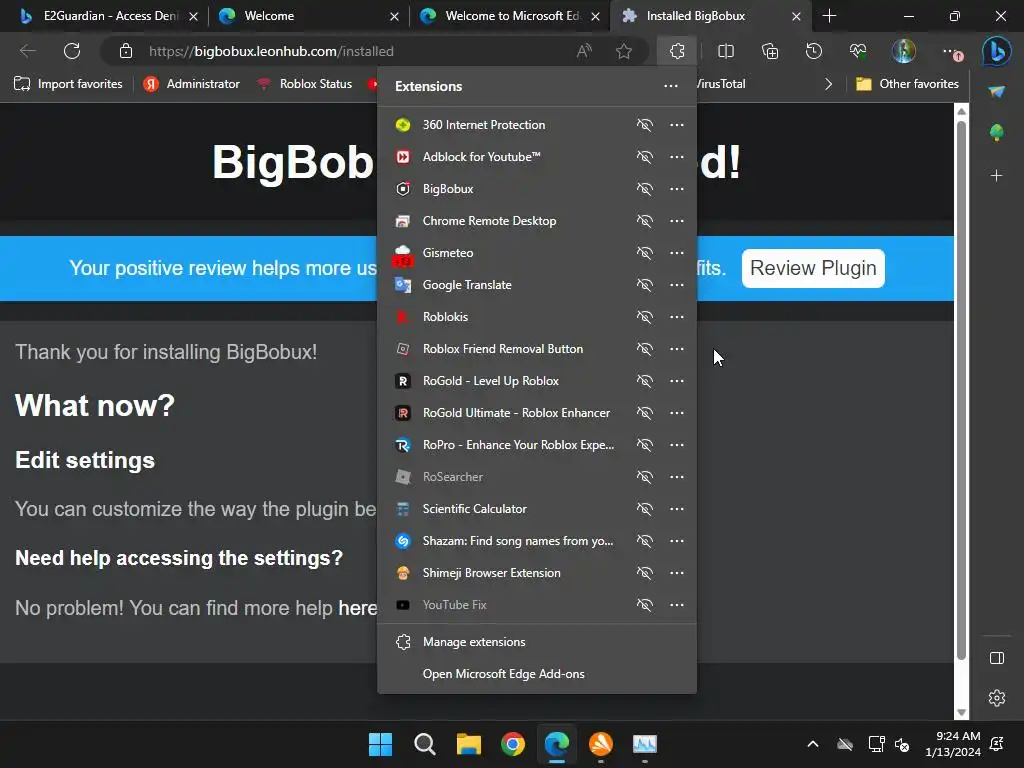Image resolution: width=1024 pixels, height=768 pixels.
Task: Toggle toolbar visibility for YouTube Fix
Action: coord(645,605)
